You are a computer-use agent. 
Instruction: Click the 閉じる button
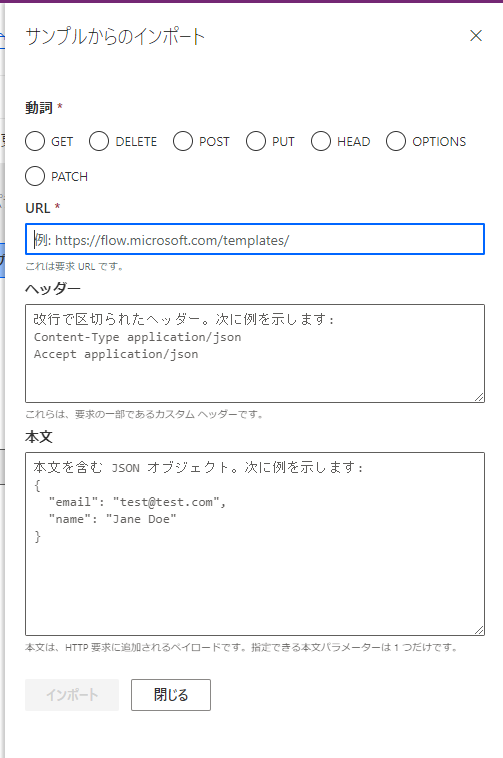tap(171, 695)
